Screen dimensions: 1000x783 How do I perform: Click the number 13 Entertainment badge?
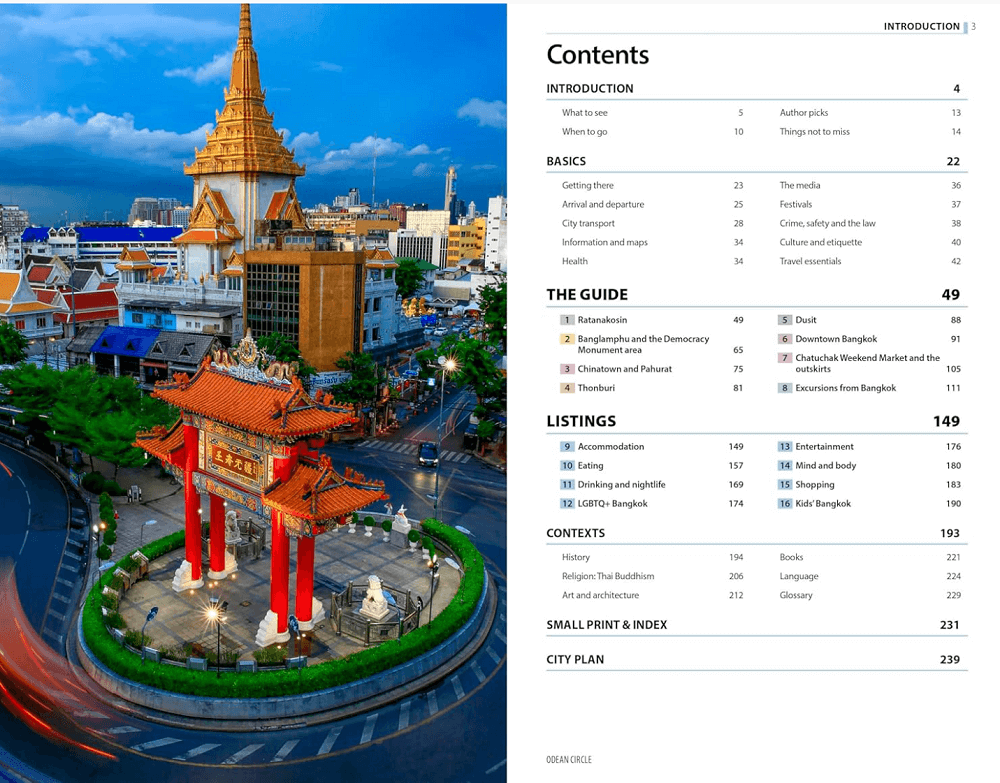pos(785,447)
